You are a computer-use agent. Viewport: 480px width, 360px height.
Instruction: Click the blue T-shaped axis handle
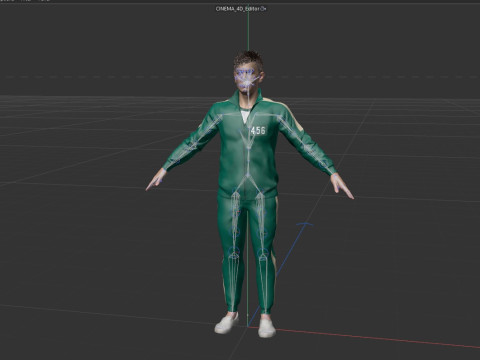point(305,225)
